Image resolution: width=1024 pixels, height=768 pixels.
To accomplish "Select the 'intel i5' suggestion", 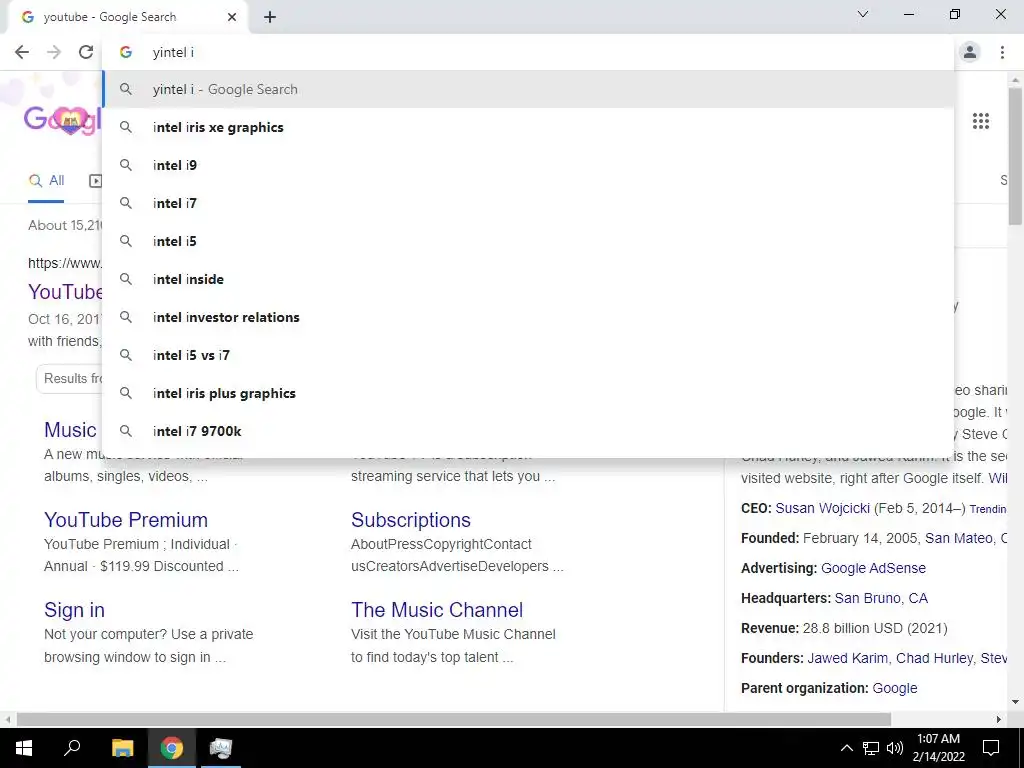I will click(528, 241).
